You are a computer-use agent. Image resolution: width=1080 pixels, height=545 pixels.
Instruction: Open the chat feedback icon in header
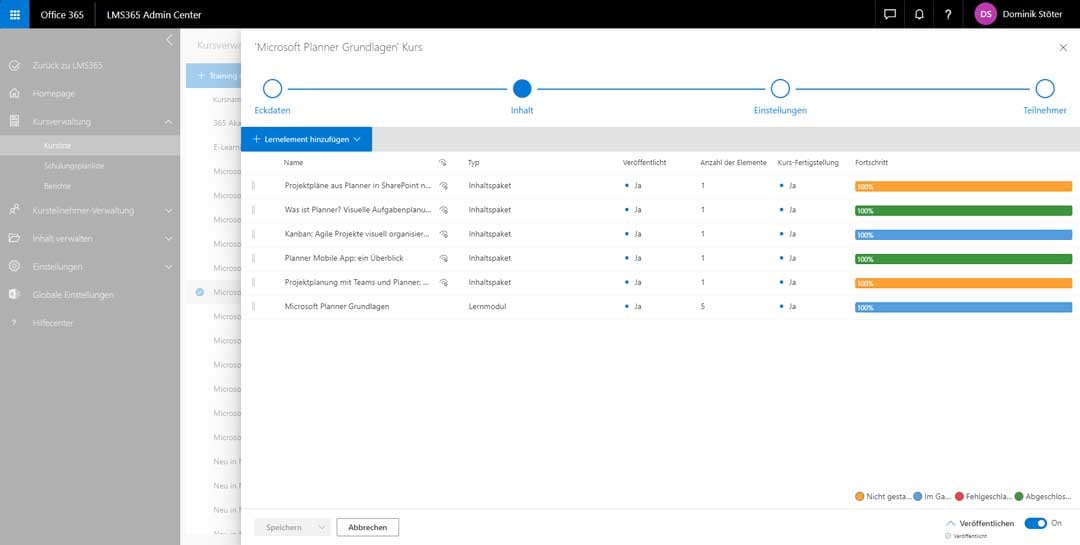[890, 14]
